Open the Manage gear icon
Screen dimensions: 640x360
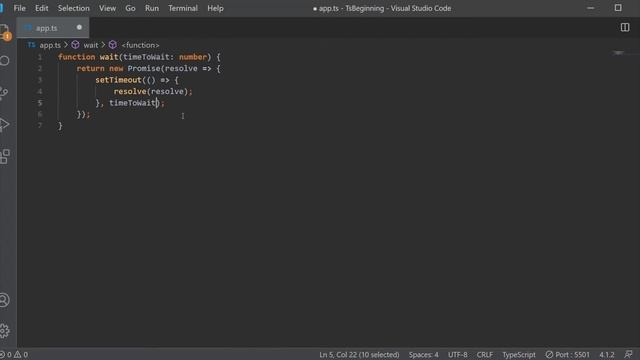coord(4,331)
